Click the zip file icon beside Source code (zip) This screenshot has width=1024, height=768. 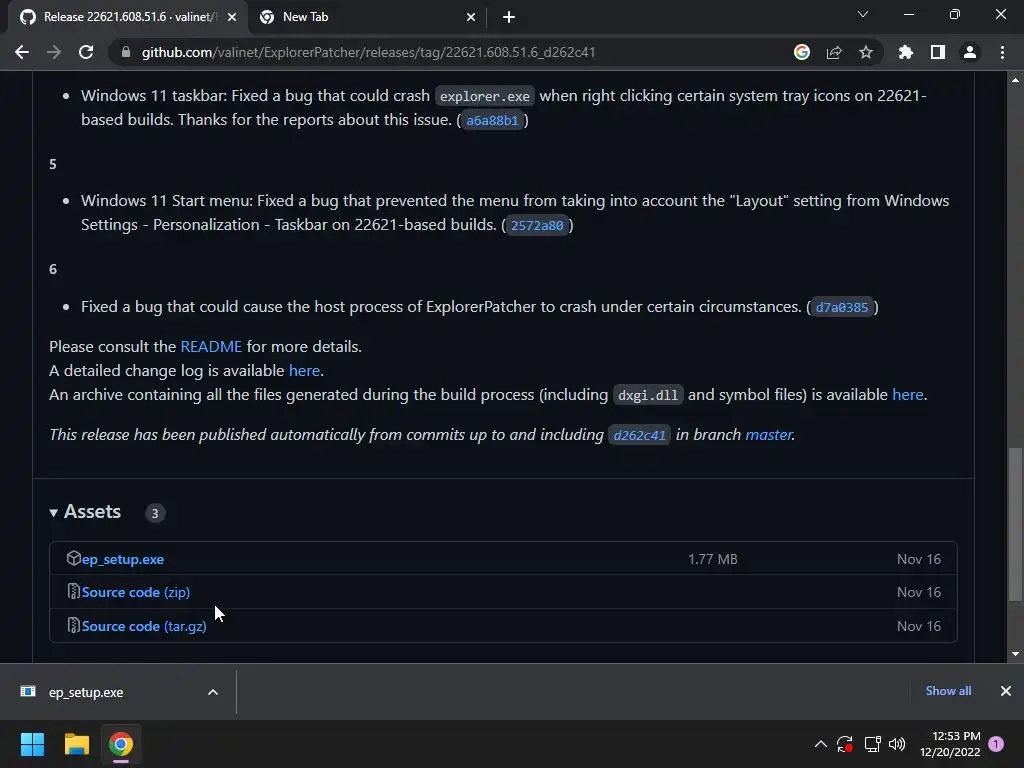(73, 592)
